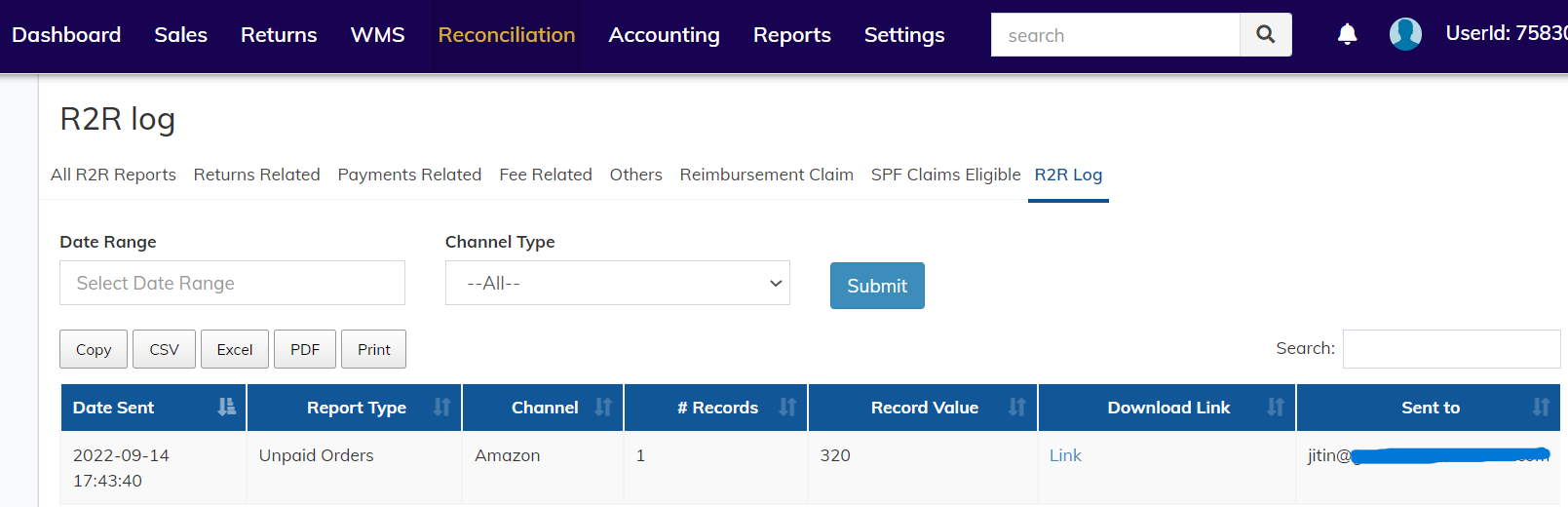Switch to All R2R Reports tab
The image size is (1568, 507).
click(x=113, y=175)
